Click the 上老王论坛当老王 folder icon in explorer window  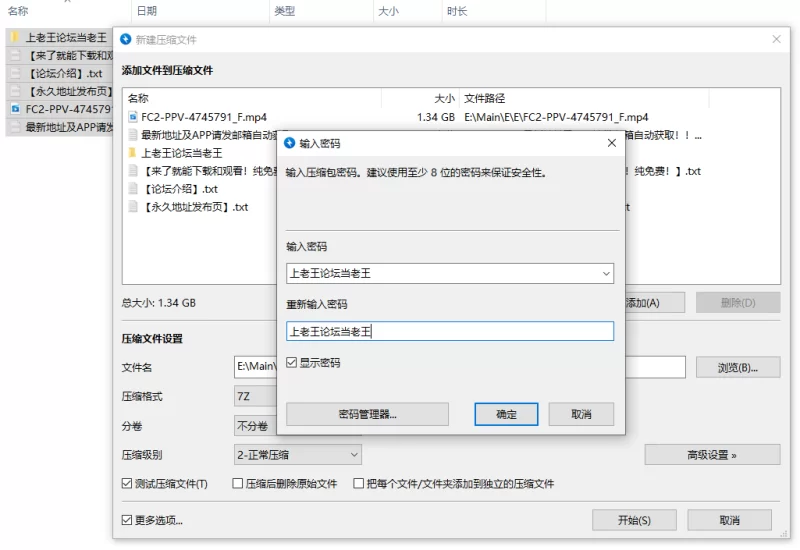tap(15, 37)
